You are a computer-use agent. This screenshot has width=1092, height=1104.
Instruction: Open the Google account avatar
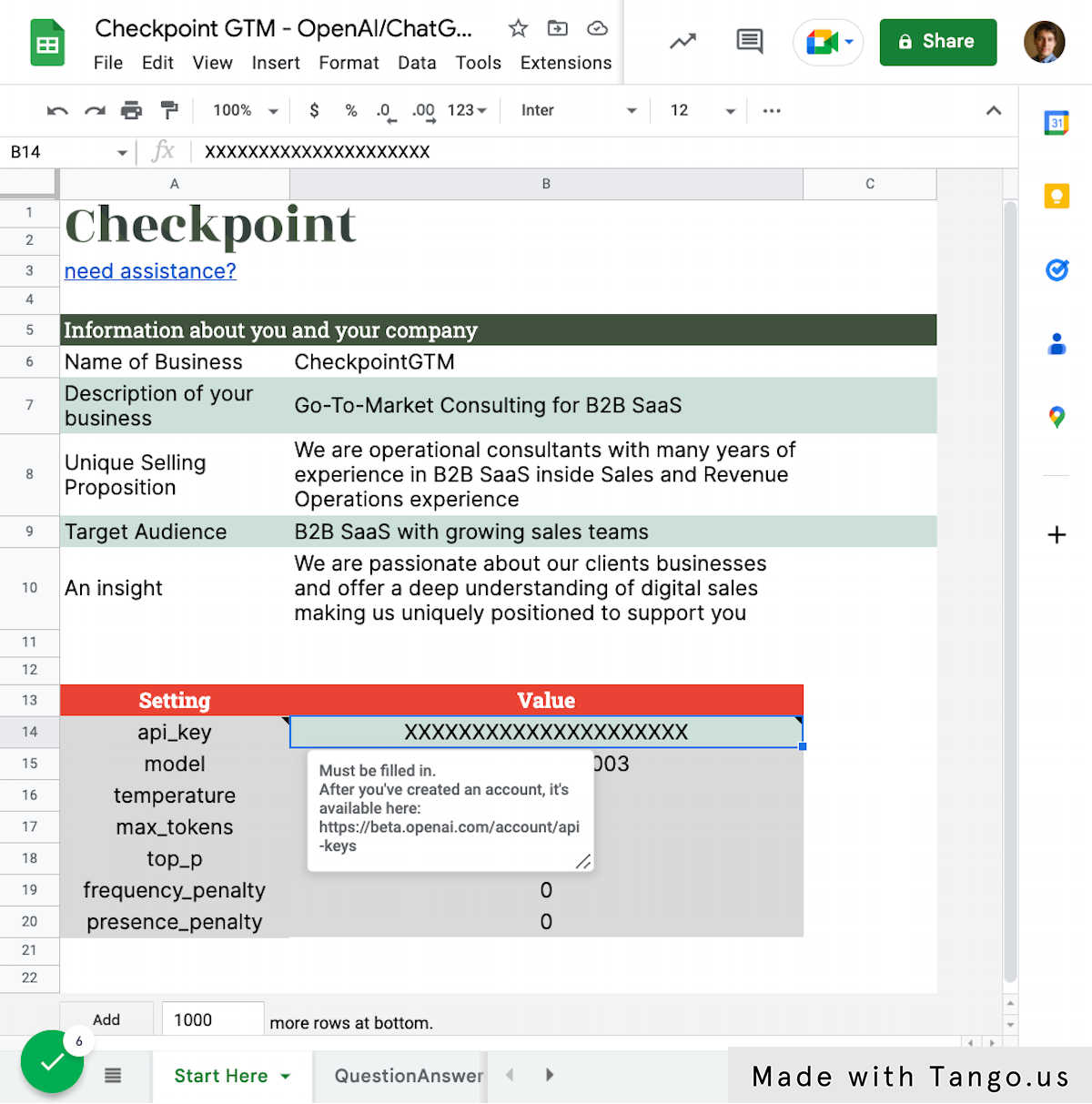point(1045,42)
